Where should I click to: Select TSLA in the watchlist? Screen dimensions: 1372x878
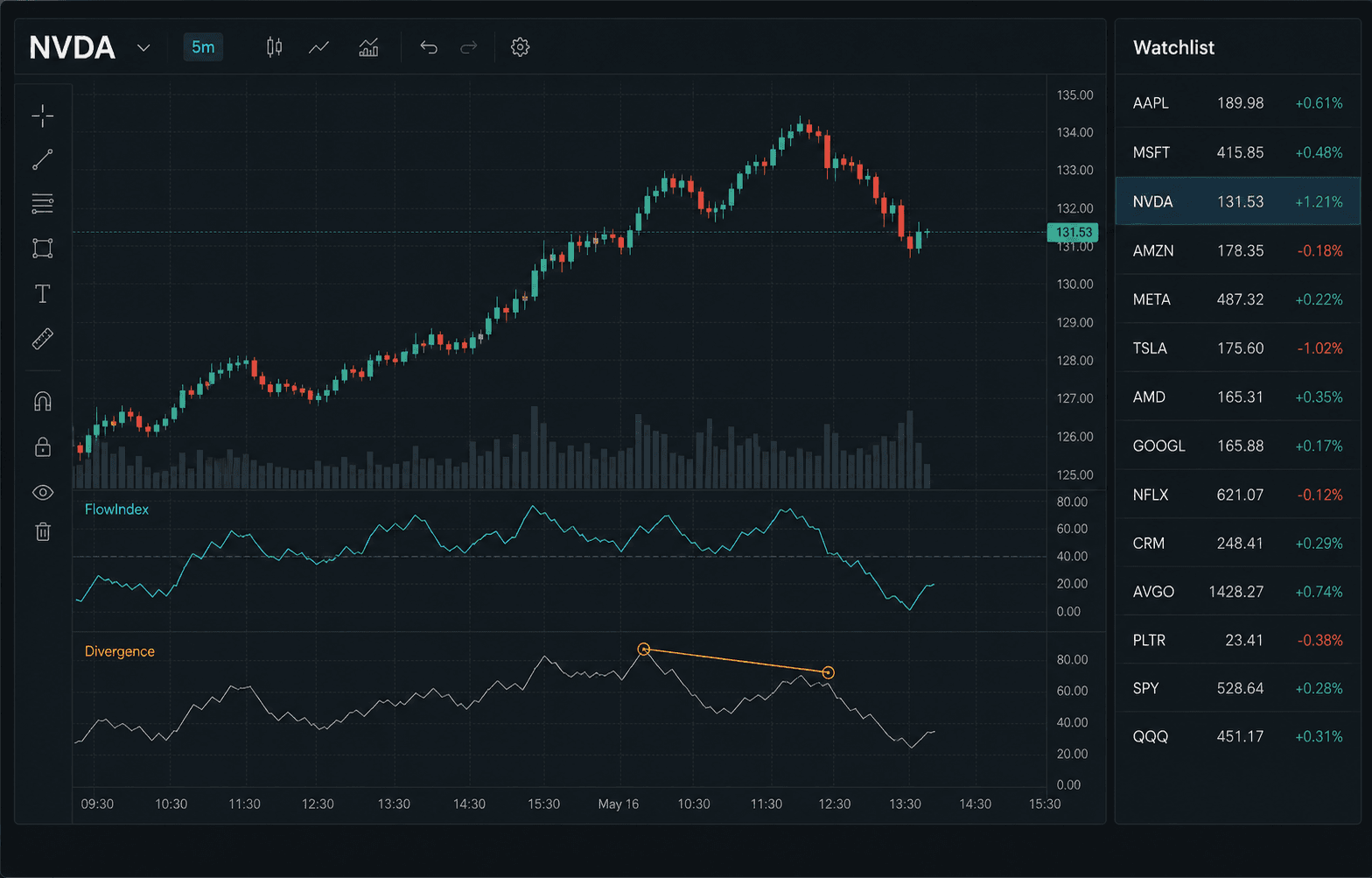click(1237, 348)
